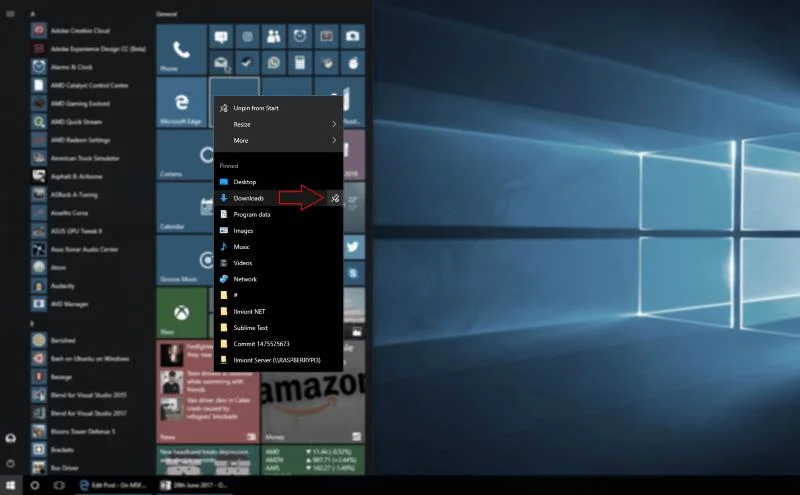The image size is (800, 495).
Task: Open the Resize submenu
Action: point(278,124)
